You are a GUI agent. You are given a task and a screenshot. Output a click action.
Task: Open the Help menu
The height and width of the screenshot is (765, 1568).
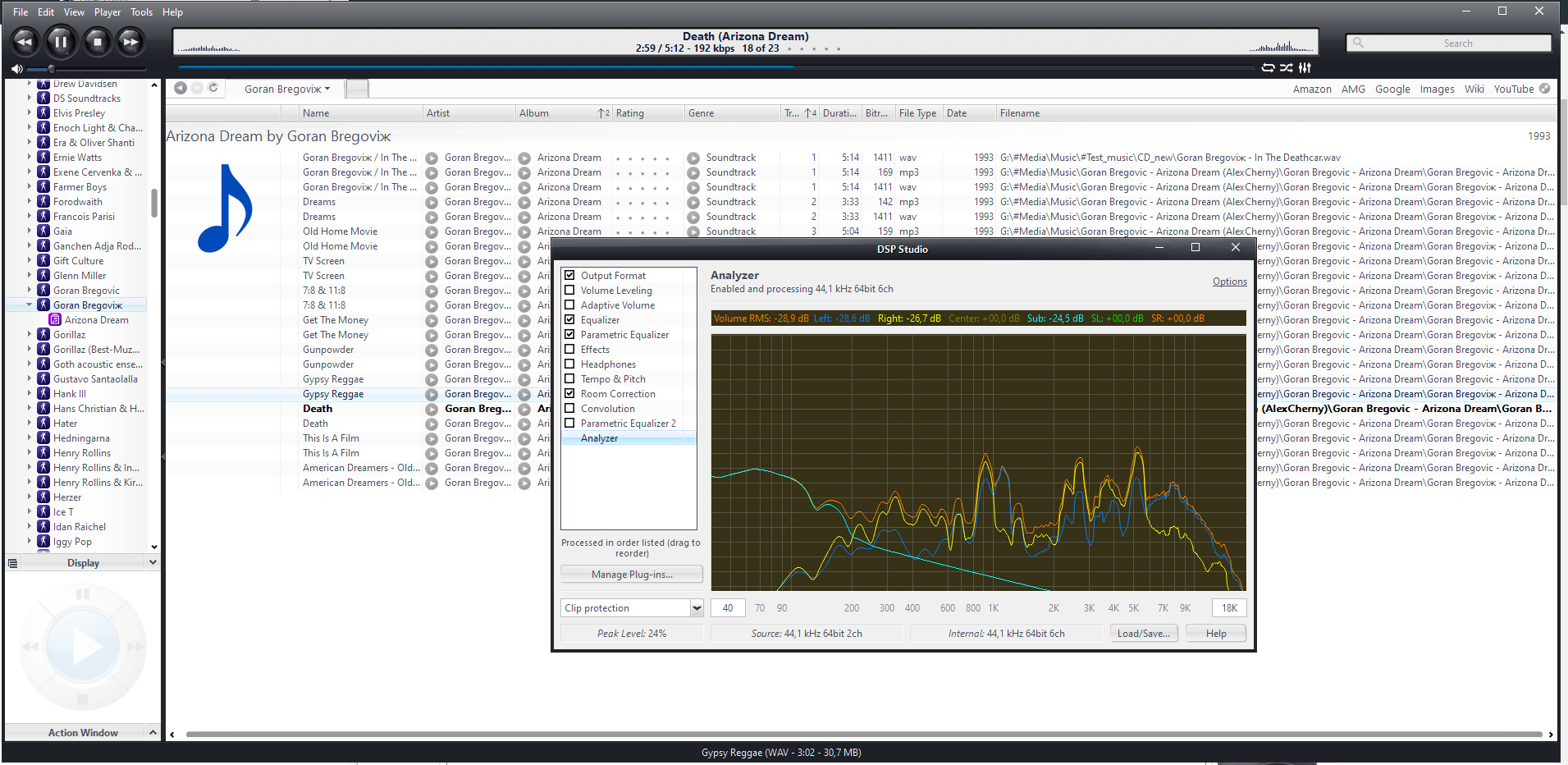[x=172, y=12]
